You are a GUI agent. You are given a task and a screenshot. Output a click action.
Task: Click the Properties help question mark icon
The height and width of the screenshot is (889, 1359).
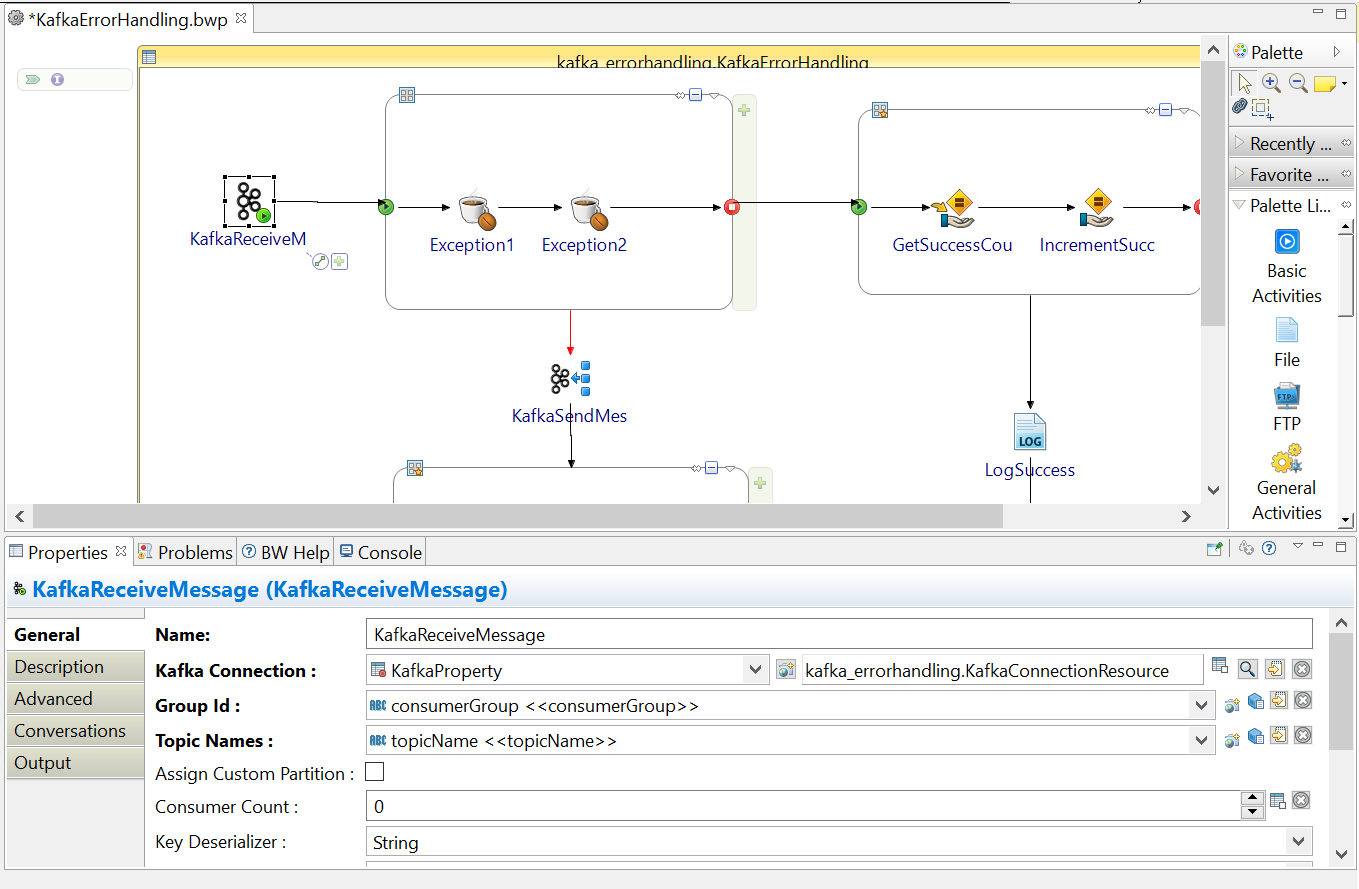[x=1269, y=548]
